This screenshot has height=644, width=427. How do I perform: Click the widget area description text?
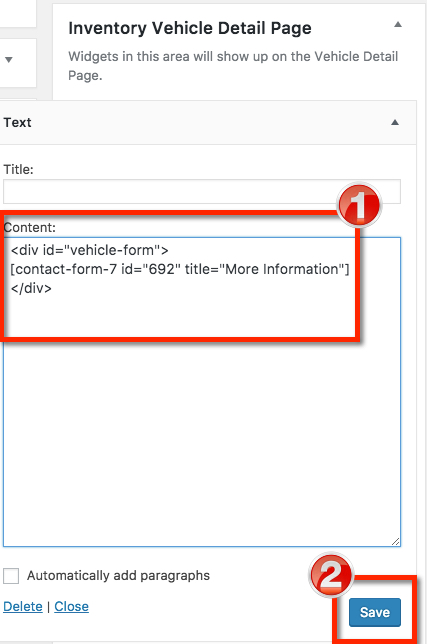(x=233, y=66)
